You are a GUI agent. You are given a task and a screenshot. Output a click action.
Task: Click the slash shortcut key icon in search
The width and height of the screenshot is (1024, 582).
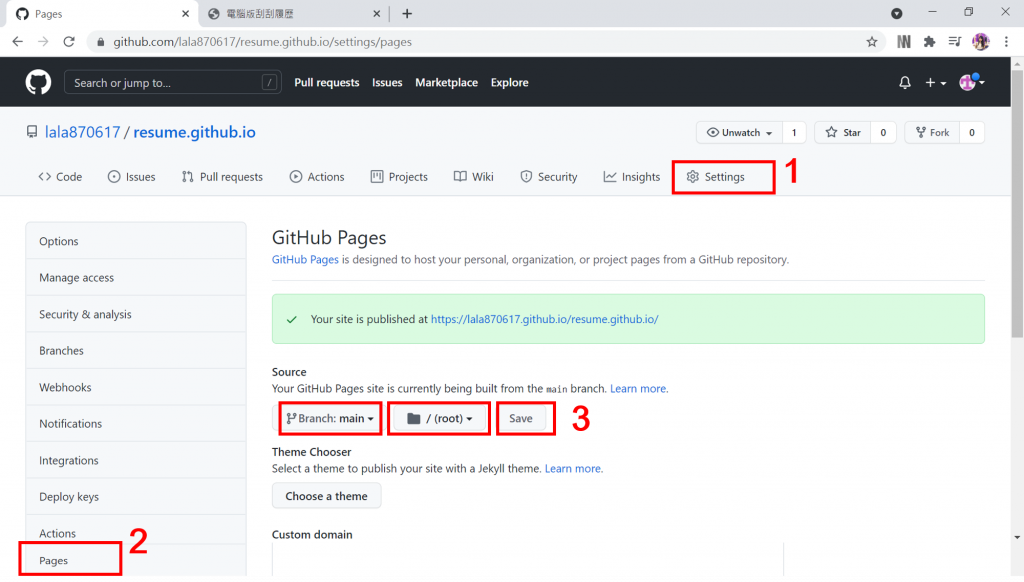click(268, 82)
